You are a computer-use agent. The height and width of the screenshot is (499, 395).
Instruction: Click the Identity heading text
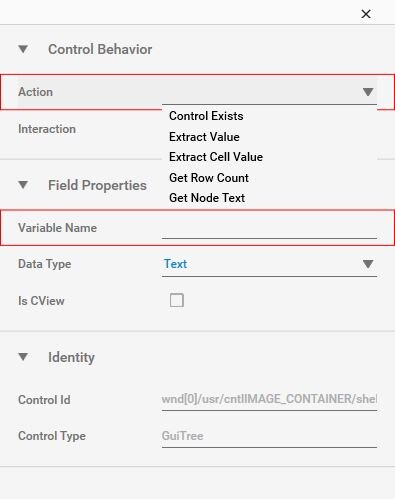point(71,357)
